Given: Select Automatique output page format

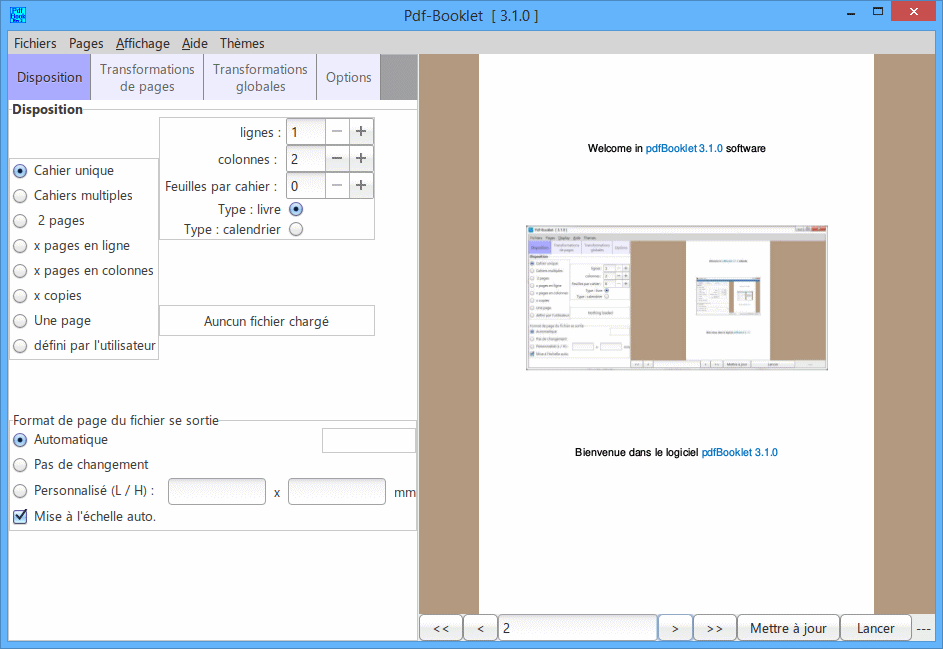Looking at the screenshot, I should 20,440.
